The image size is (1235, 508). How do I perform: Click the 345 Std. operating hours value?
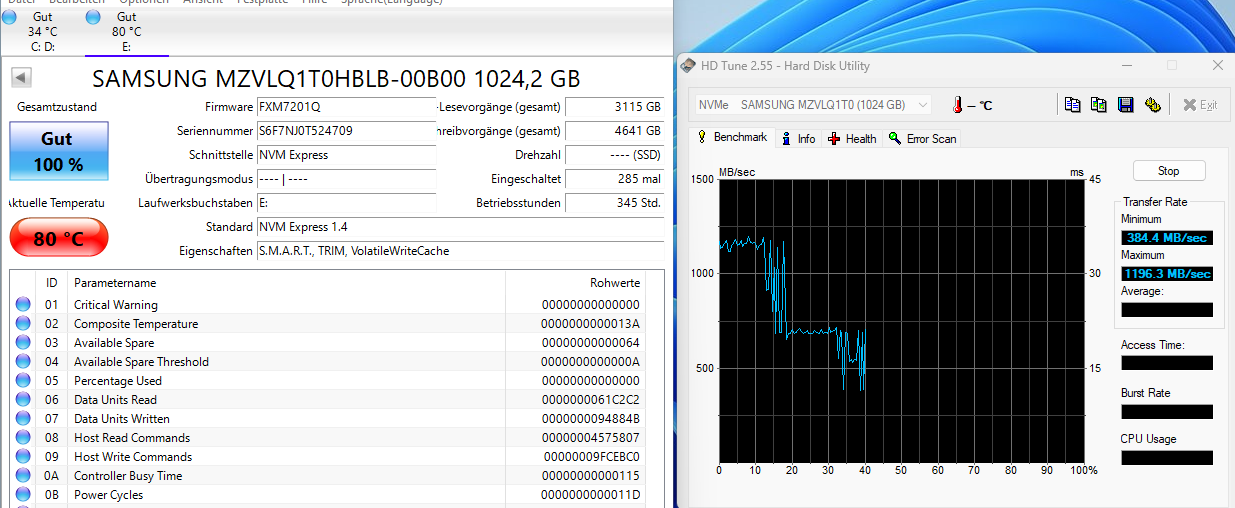[x=614, y=203]
